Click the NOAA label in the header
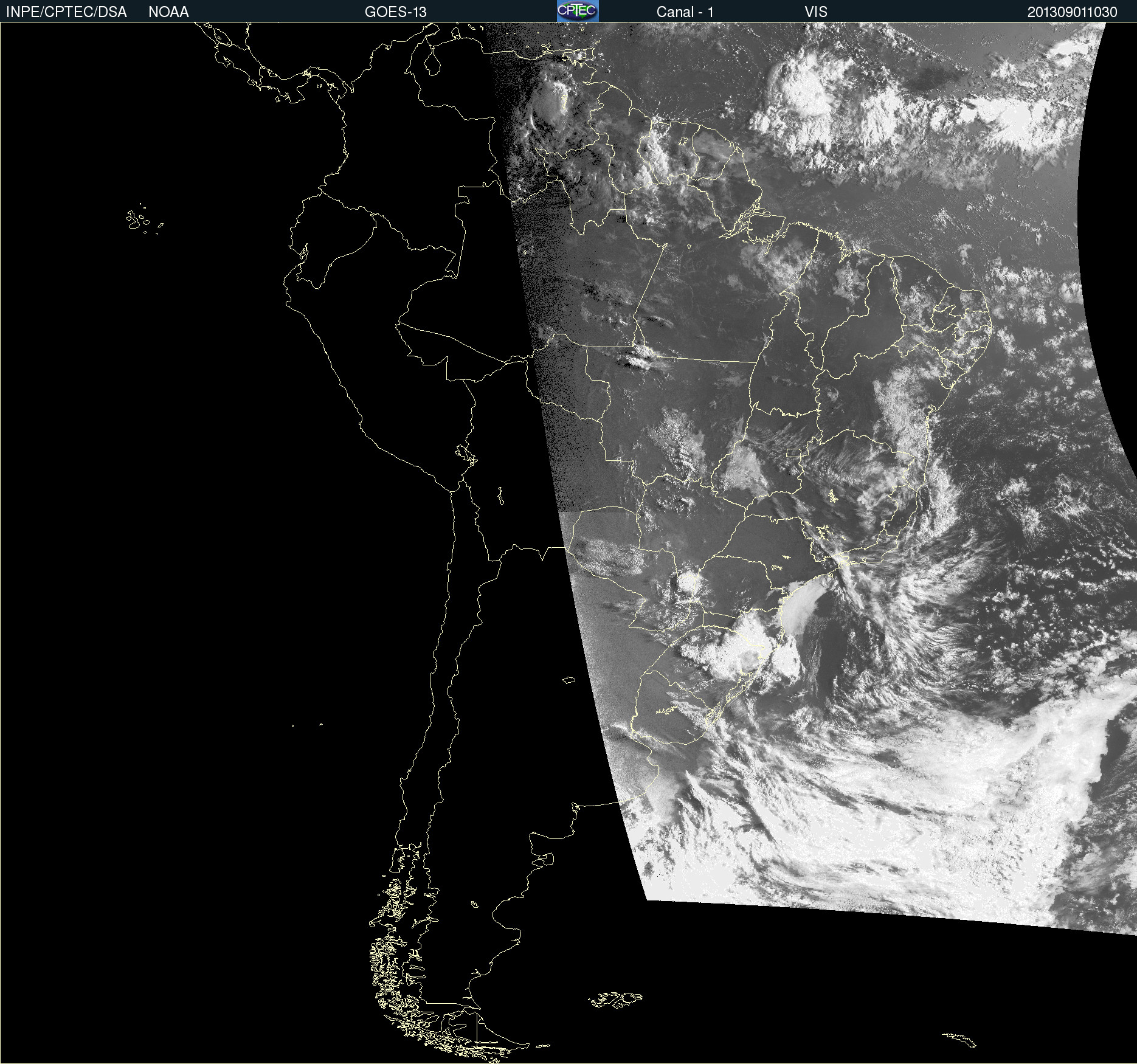1137x1064 pixels. pos(168,12)
